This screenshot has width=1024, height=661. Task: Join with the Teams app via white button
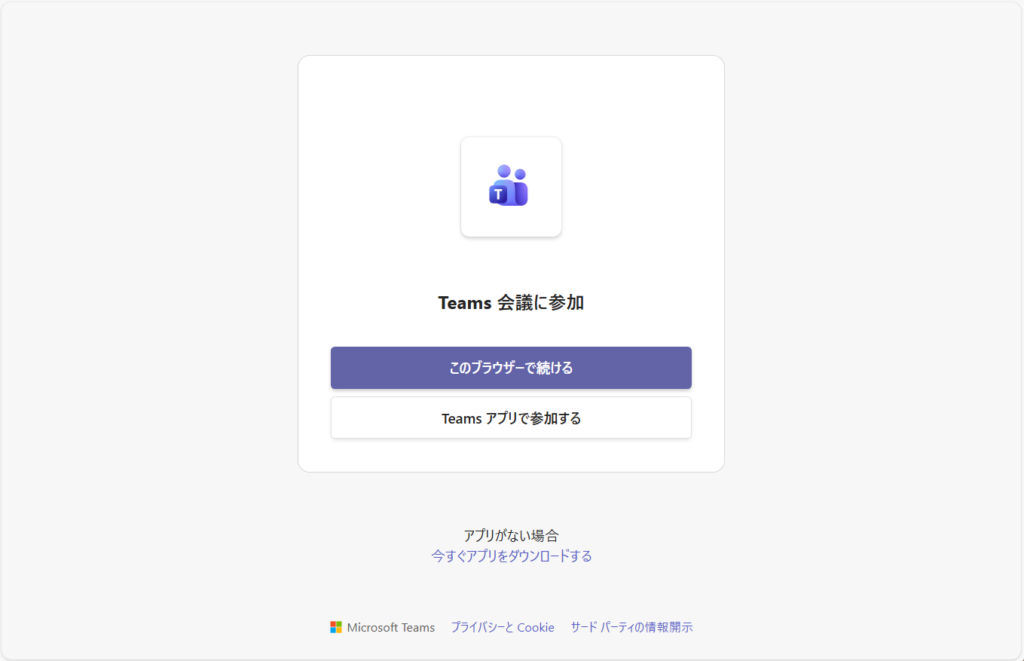[511, 418]
